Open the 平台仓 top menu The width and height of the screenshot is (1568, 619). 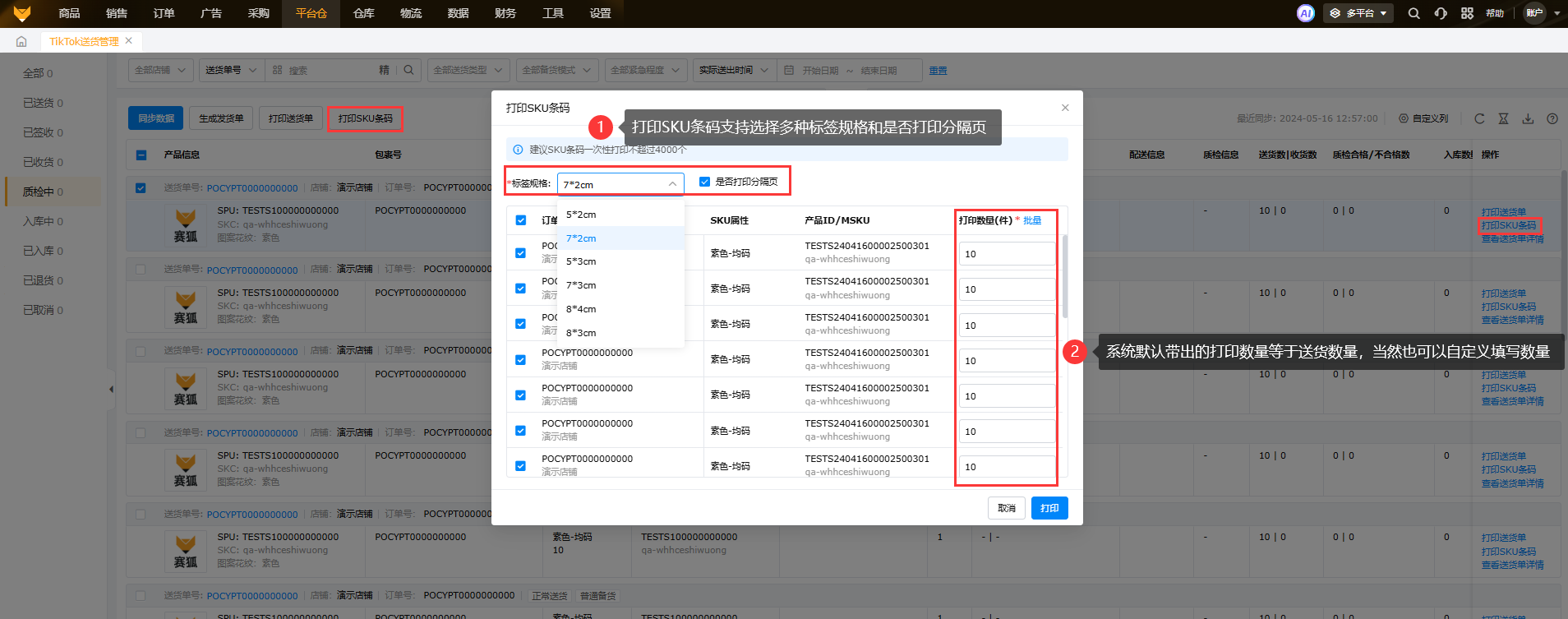311,13
